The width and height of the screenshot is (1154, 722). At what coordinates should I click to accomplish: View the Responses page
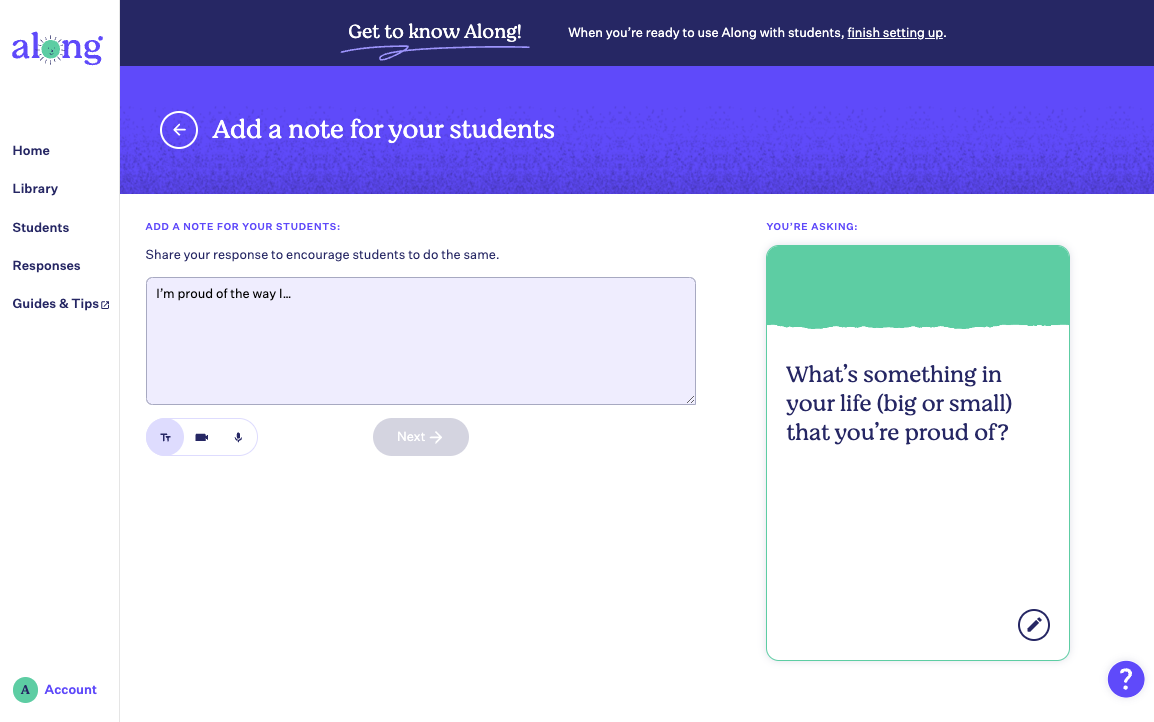pyautogui.click(x=46, y=266)
